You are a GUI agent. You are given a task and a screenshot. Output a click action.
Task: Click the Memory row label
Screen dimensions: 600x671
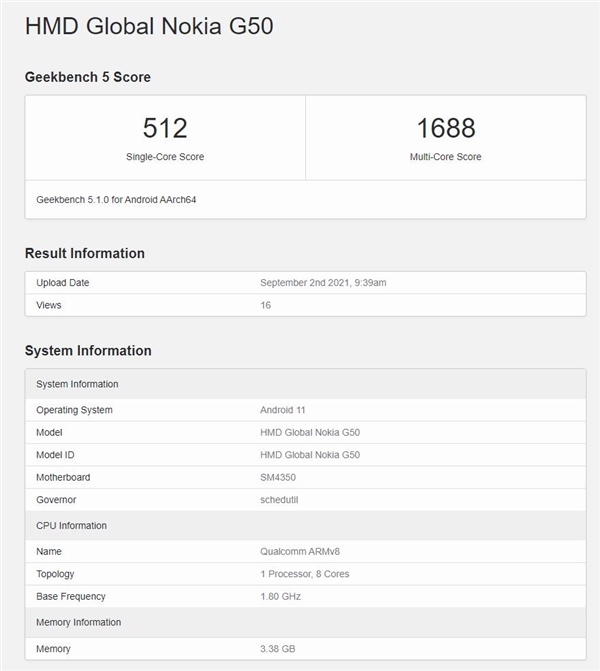(x=53, y=649)
